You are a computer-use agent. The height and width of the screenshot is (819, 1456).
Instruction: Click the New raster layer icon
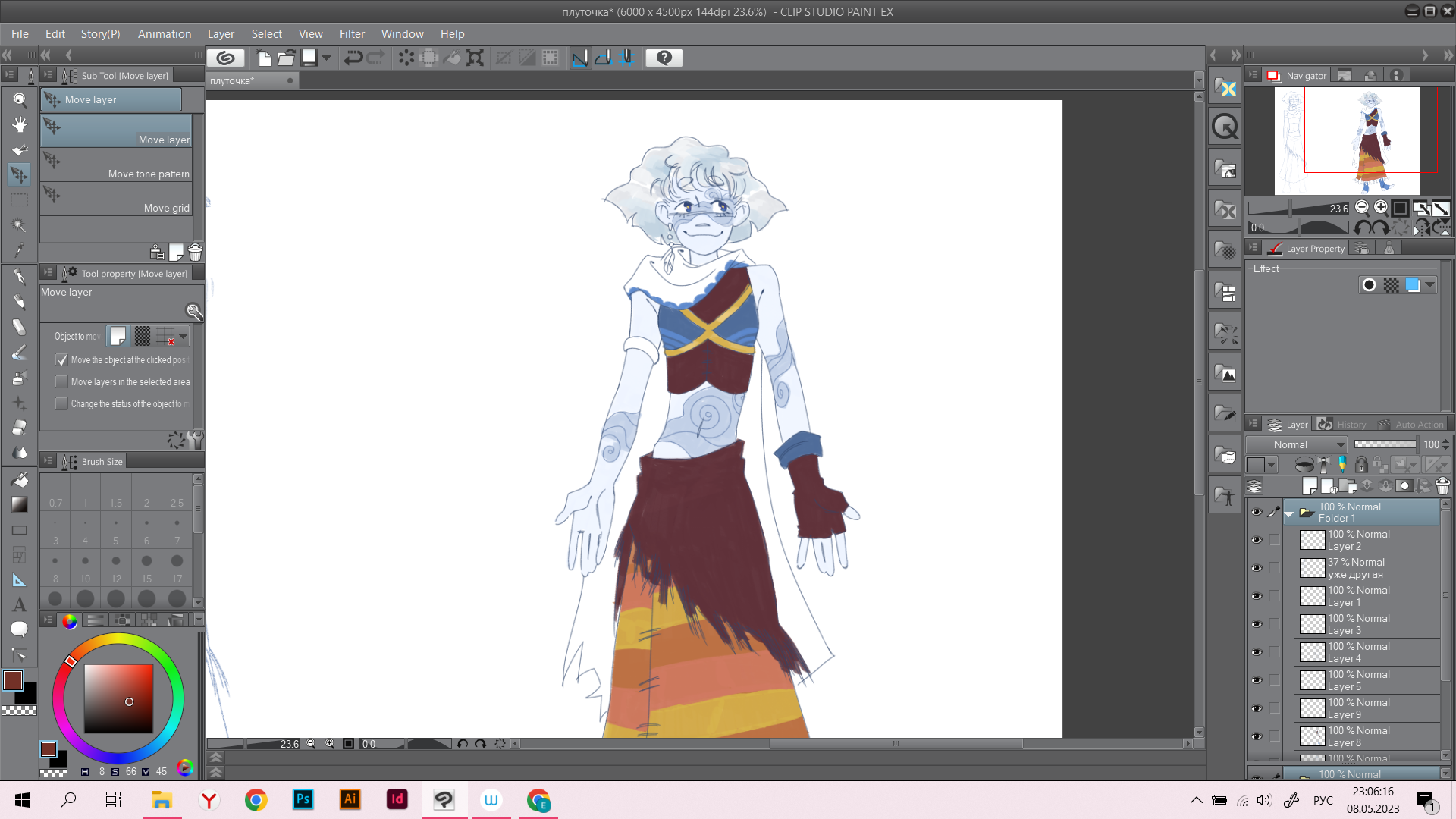[x=1310, y=486]
